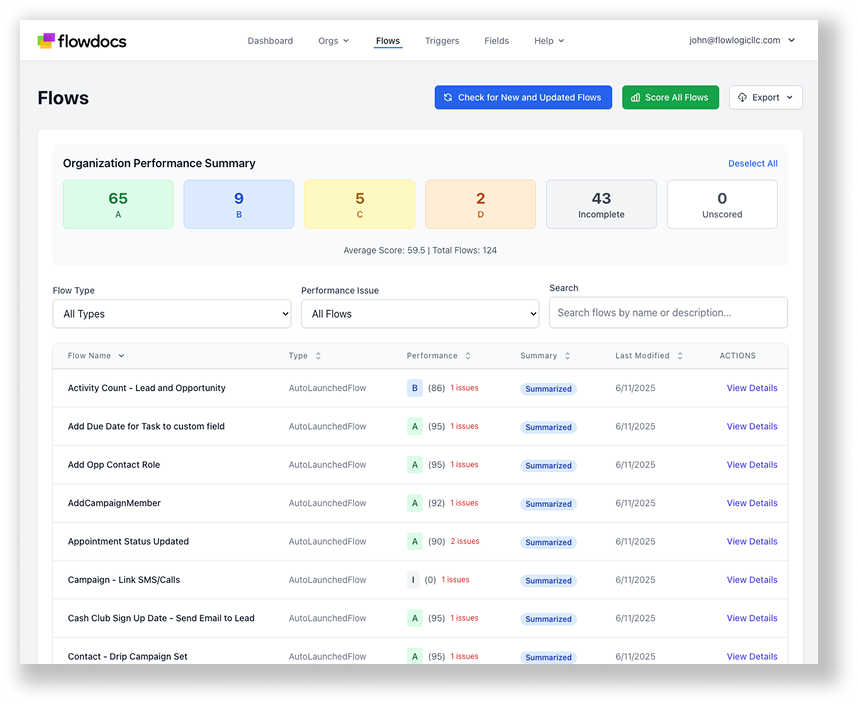Screen dimensions: 858x704
Task: Click the Deselect All link
Action: point(752,164)
